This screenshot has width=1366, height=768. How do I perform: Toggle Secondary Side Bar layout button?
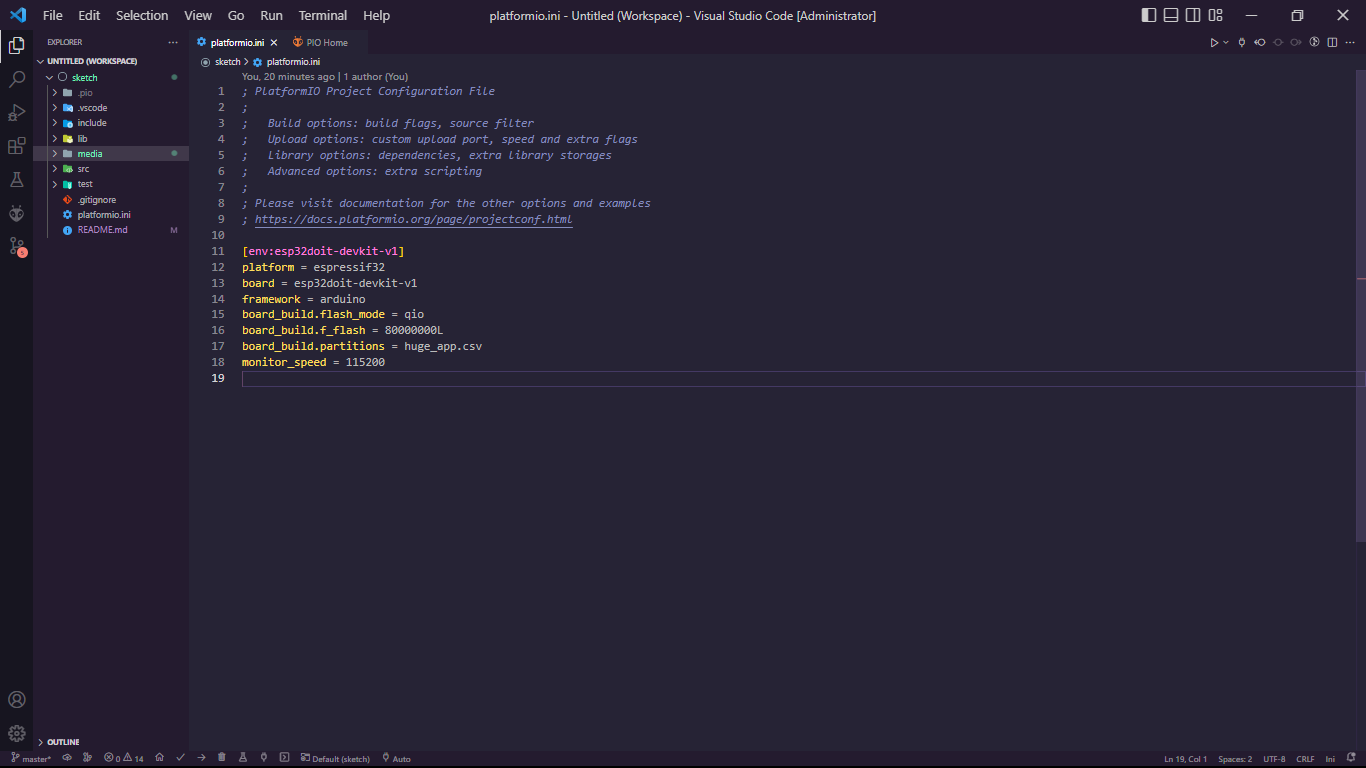(x=1193, y=15)
